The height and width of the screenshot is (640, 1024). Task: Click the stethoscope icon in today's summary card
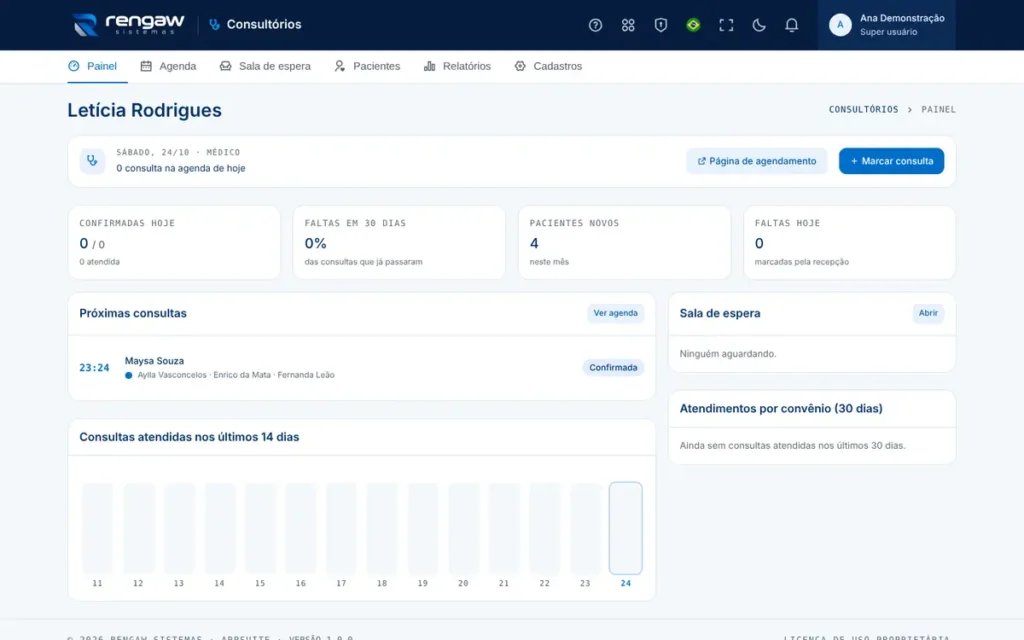pyautogui.click(x=92, y=161)
